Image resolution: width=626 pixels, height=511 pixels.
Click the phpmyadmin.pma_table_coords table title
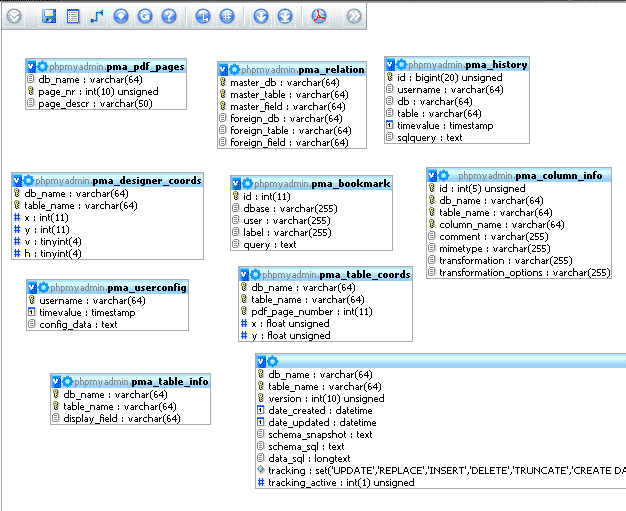pyautogui.click(x=337, y=275)
